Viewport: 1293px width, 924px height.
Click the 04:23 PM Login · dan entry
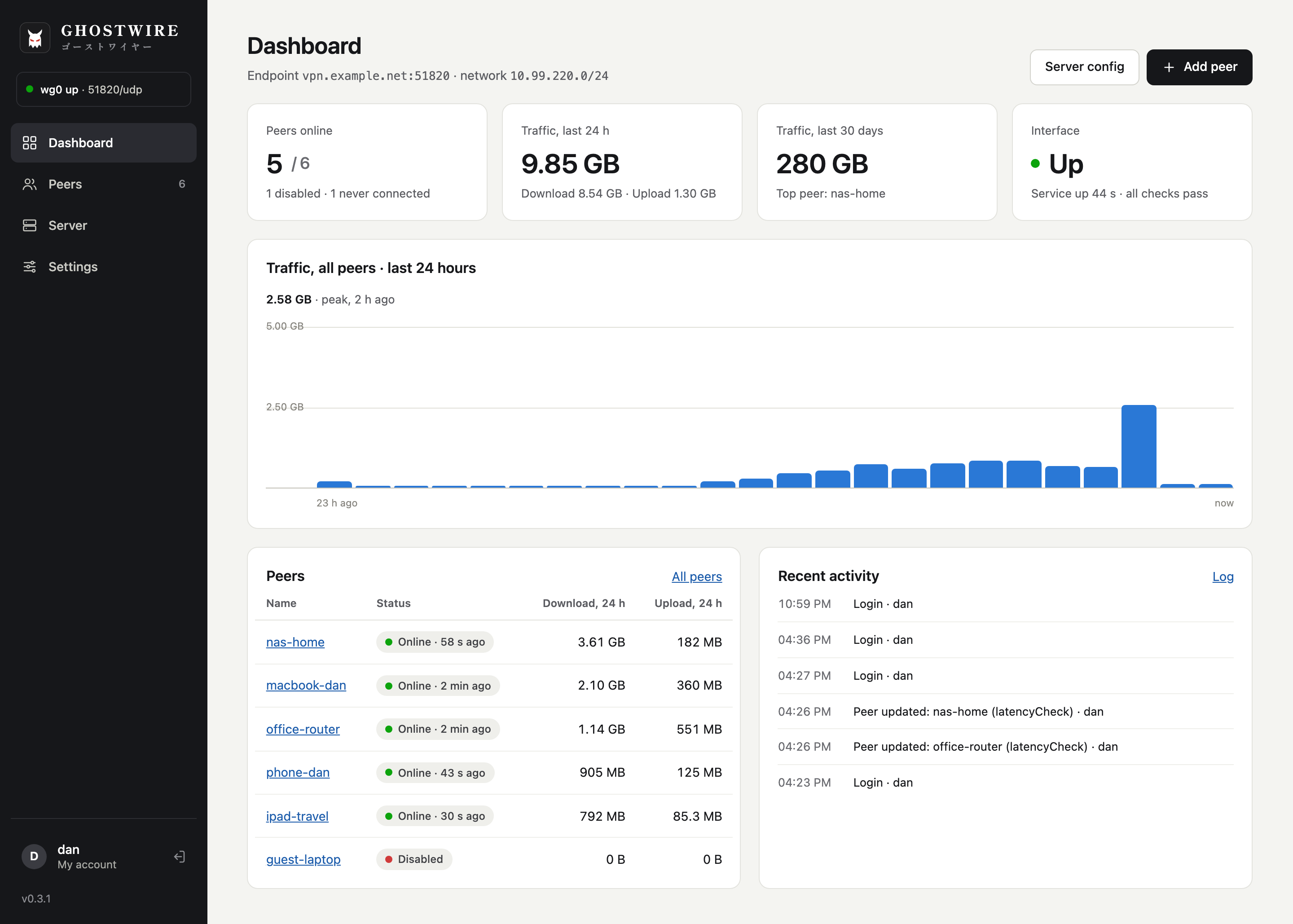click(x=1005, y=782)
